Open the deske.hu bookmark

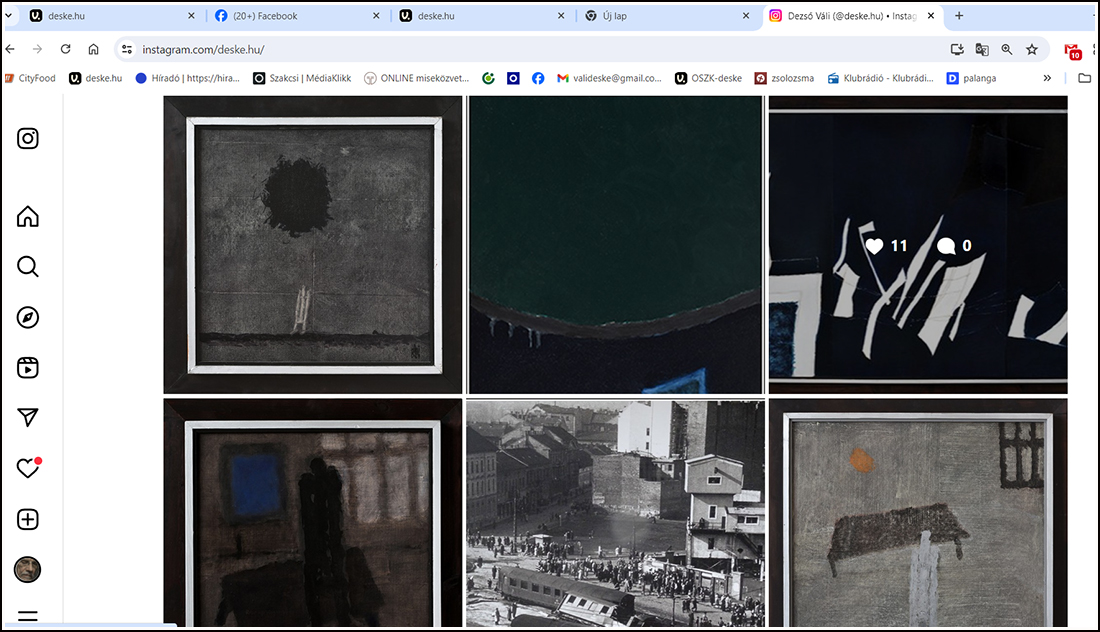coord(95,79)
